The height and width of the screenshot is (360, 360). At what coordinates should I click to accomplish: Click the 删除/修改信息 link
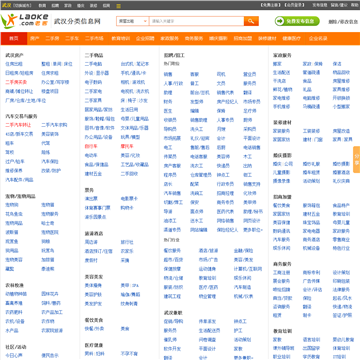coord(343,21)
